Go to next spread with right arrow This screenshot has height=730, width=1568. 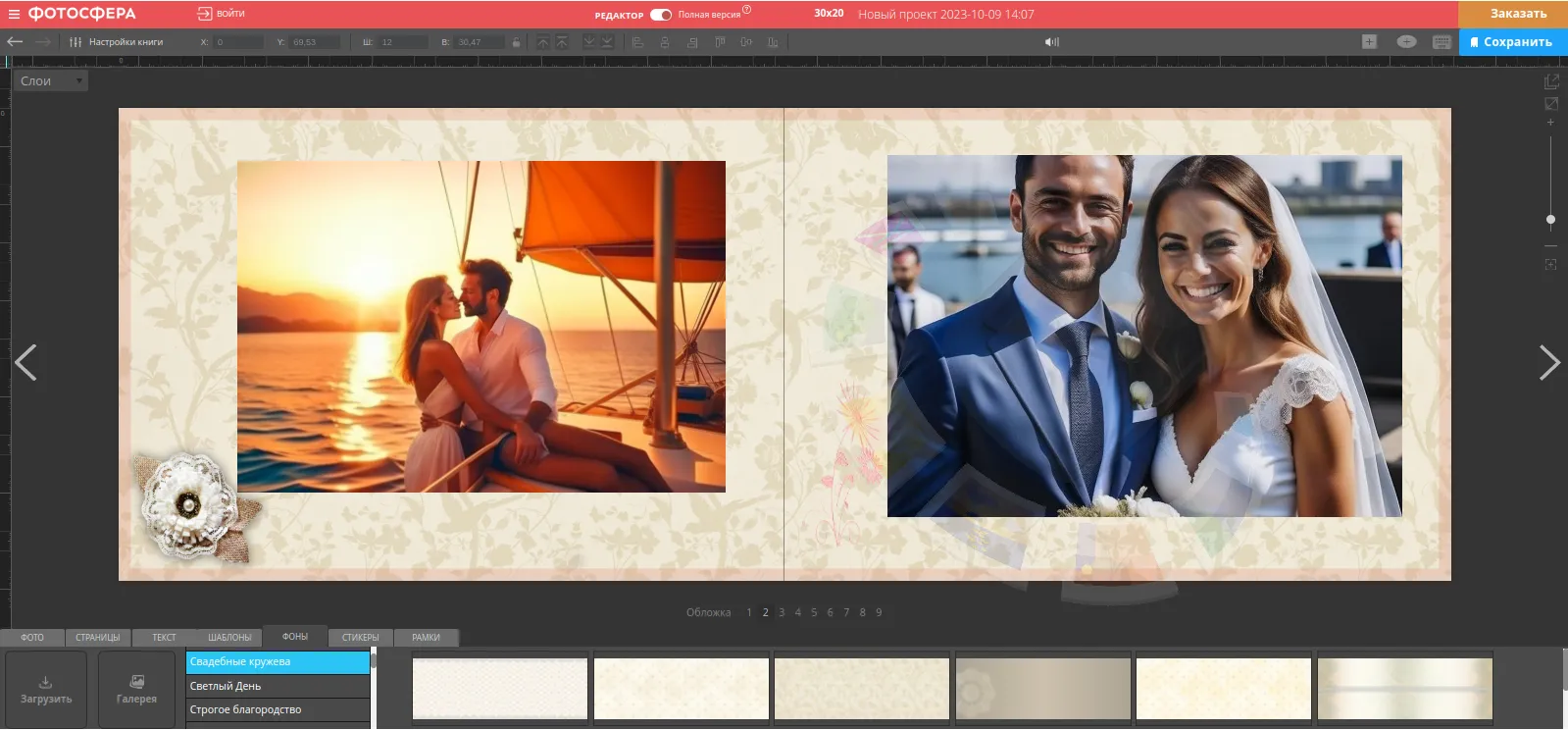(1548, 362)
